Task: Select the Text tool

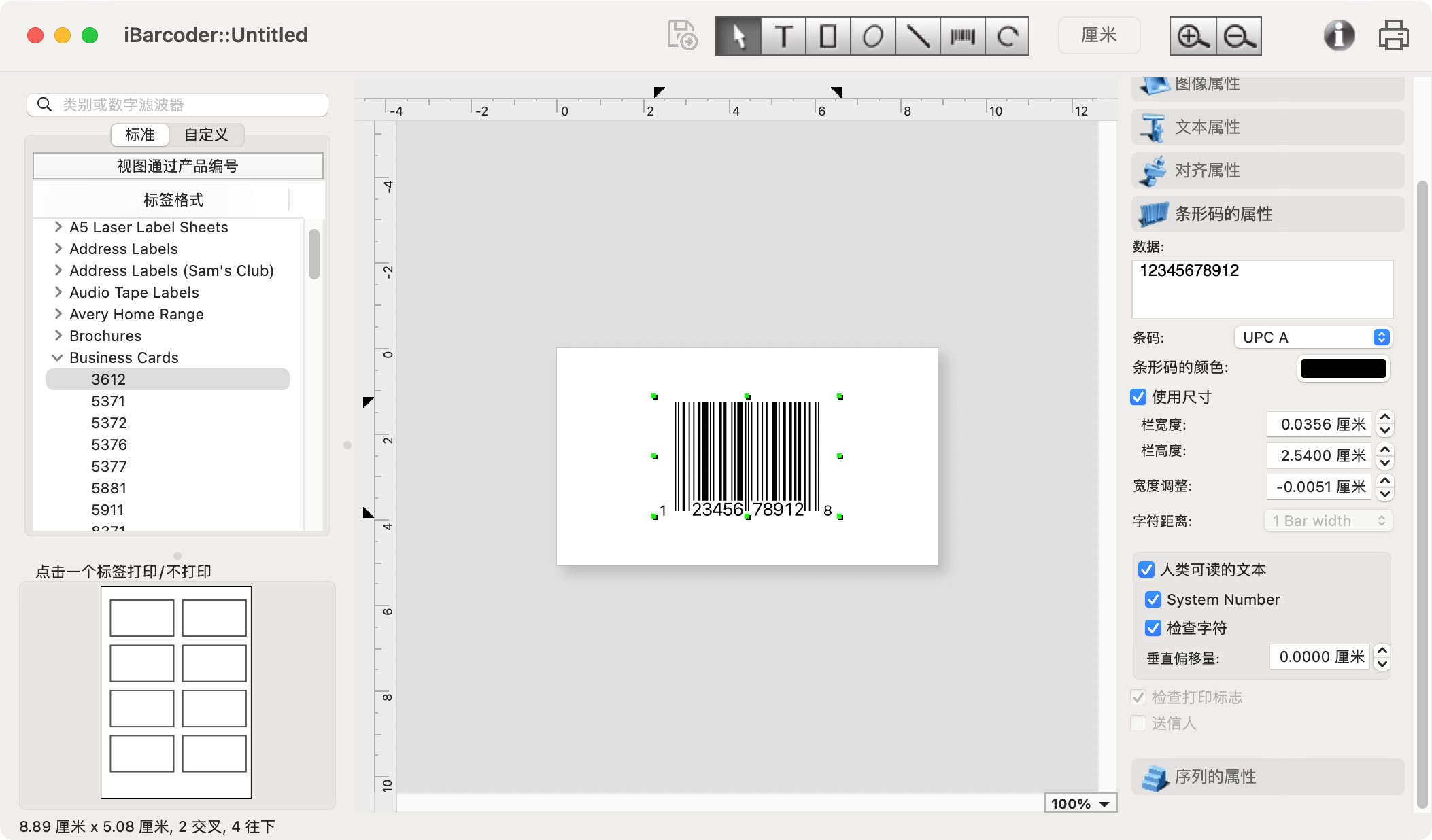Action: [783, 36]
